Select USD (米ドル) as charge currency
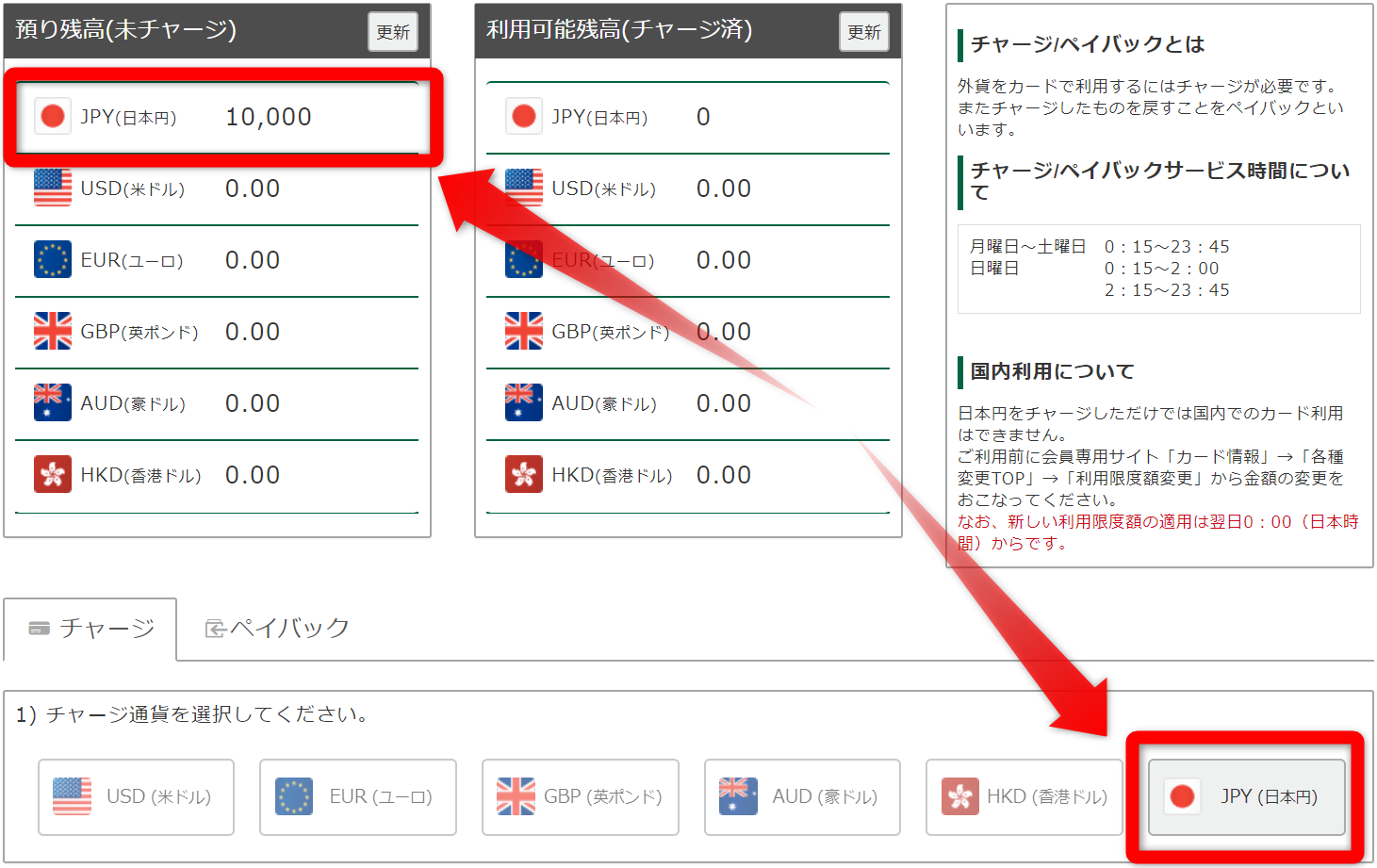The width and height of the screenshot is (1377, 868). [136, 797]
